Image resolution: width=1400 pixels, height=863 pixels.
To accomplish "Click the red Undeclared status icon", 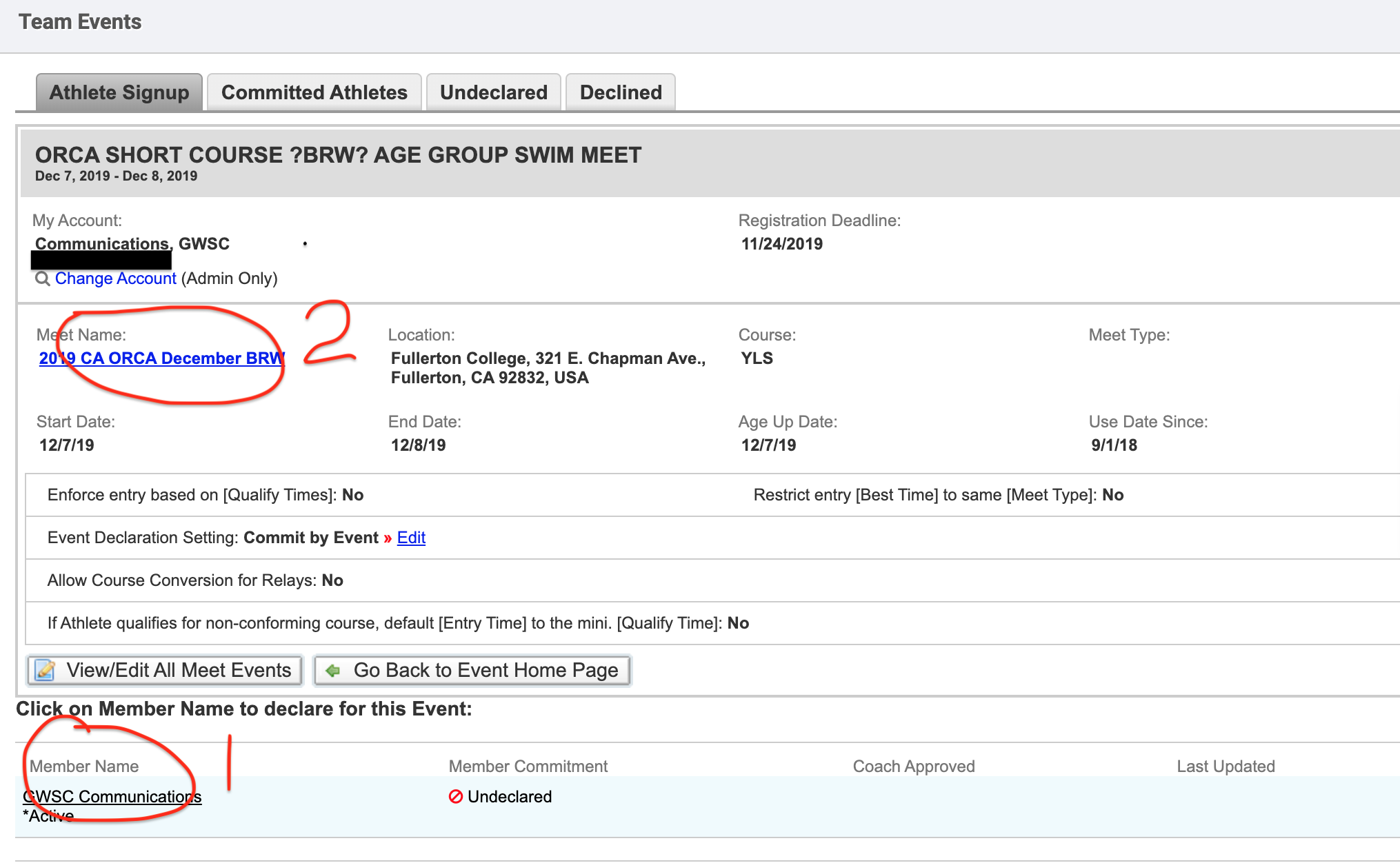I will click(x=455, y=797).
